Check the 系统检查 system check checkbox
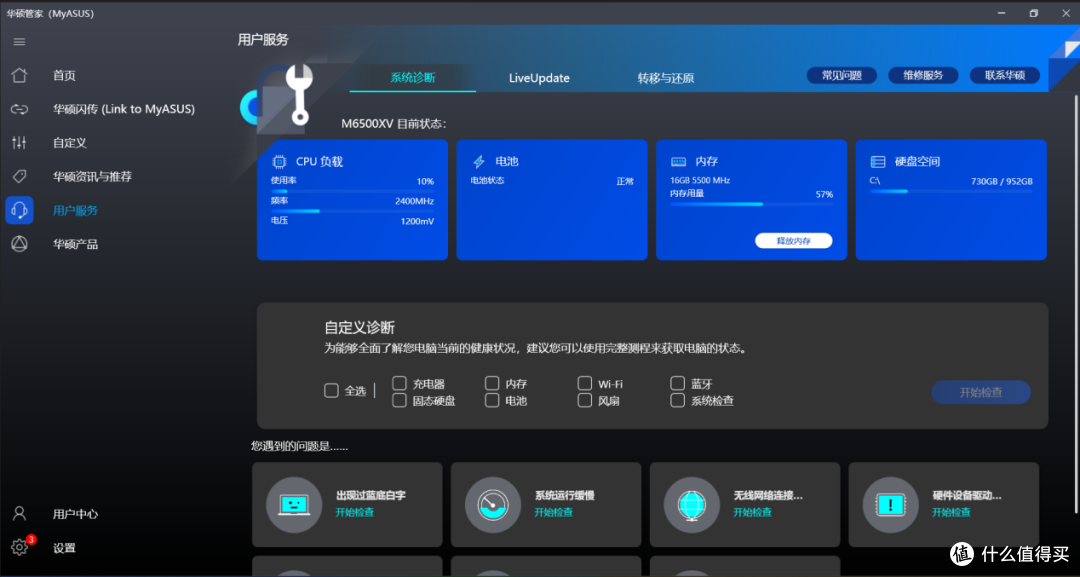 pos(678,400)
